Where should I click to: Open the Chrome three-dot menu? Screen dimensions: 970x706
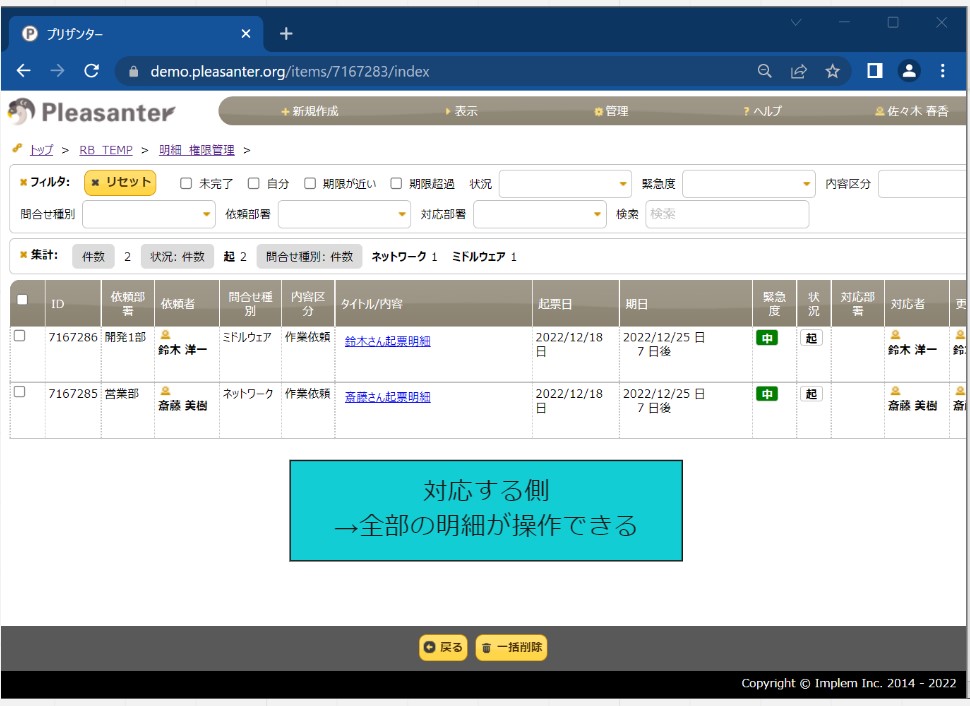[x=943, y=71]
